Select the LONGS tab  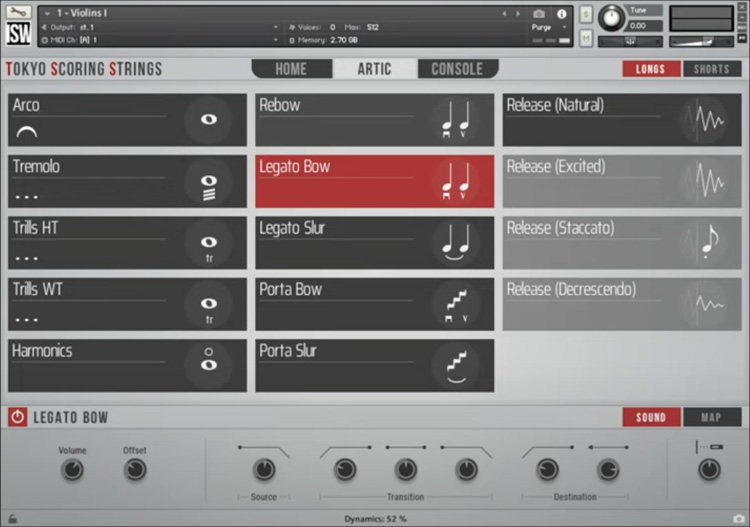coord(651,69)
